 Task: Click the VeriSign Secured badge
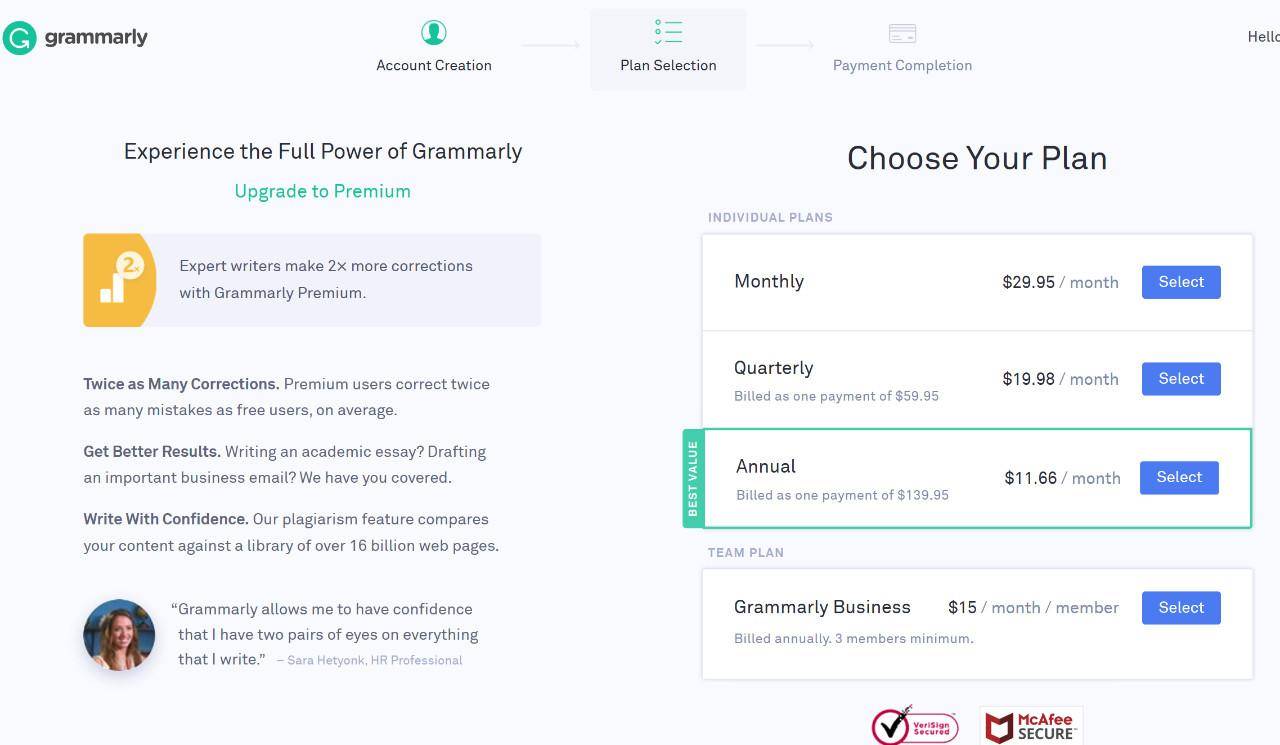[x=914, y=726]
